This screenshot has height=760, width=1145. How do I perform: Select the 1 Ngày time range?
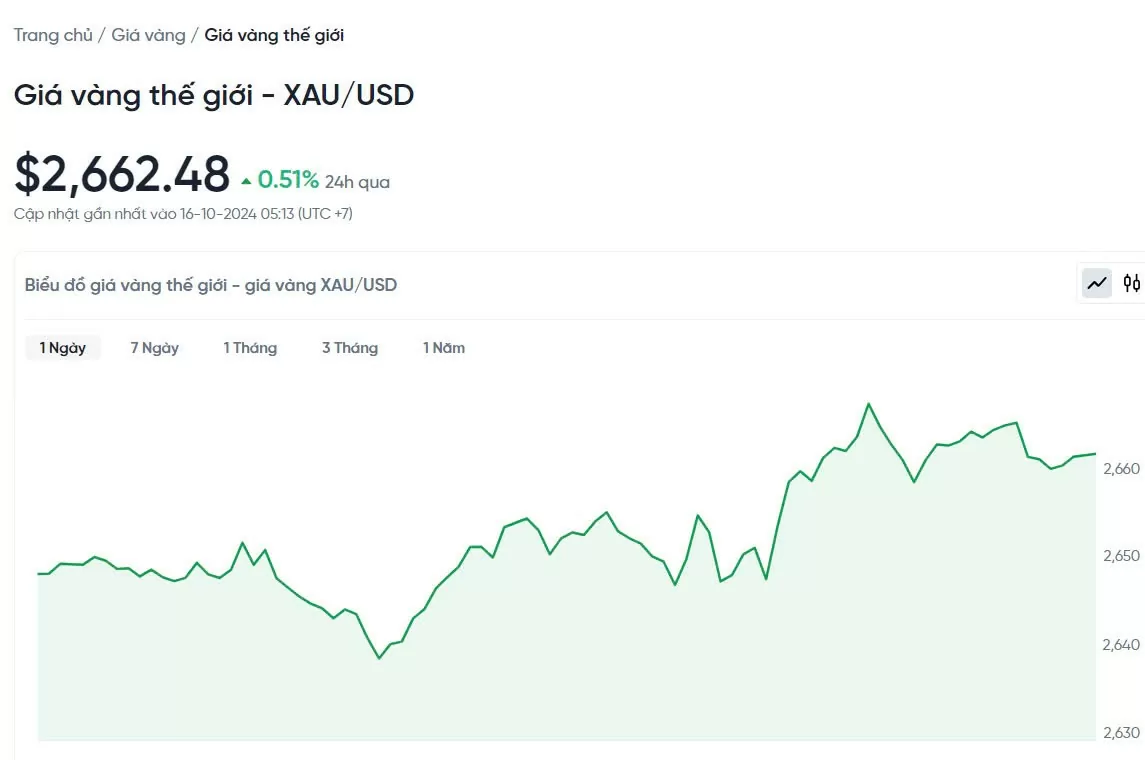click(63, 348)
